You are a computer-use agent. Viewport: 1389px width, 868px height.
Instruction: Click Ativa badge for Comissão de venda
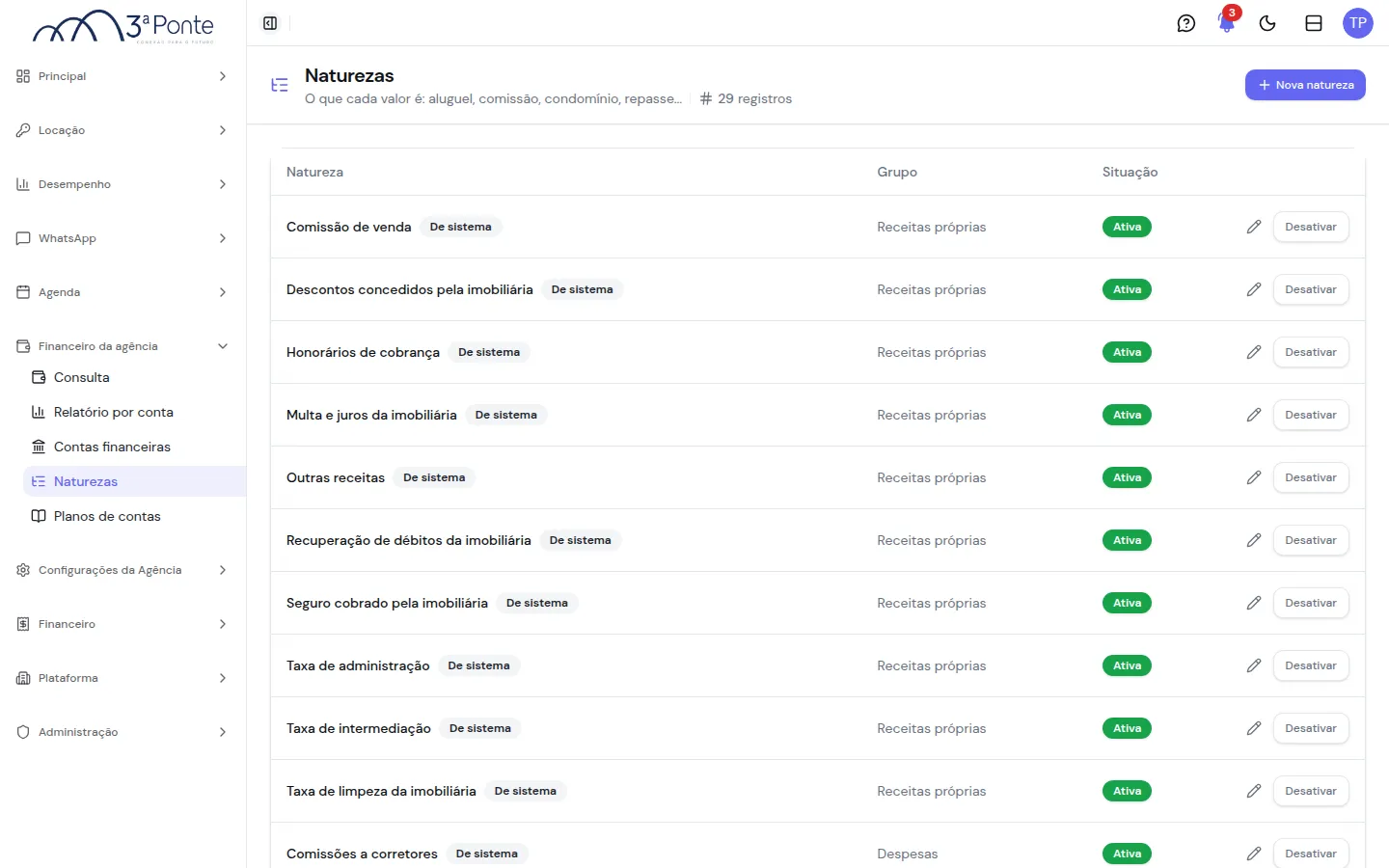1127,227
